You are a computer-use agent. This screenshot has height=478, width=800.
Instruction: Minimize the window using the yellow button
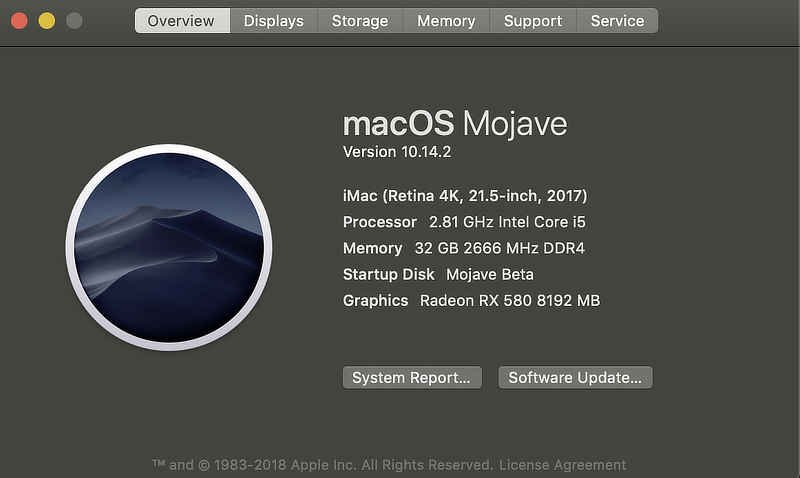click(47, 21)
